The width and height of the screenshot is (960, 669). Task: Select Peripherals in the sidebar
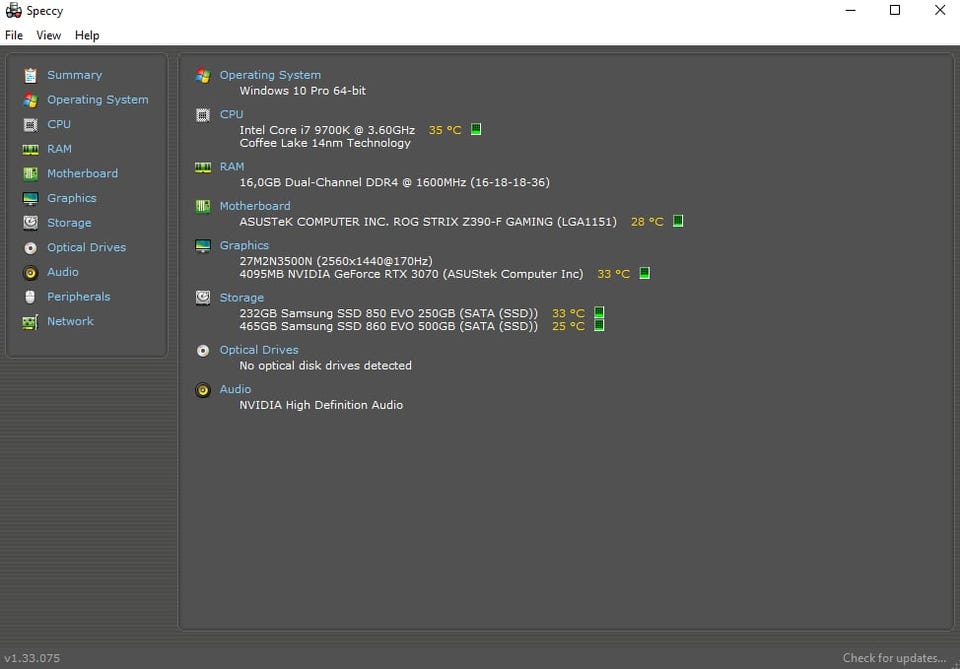[78, 297]
